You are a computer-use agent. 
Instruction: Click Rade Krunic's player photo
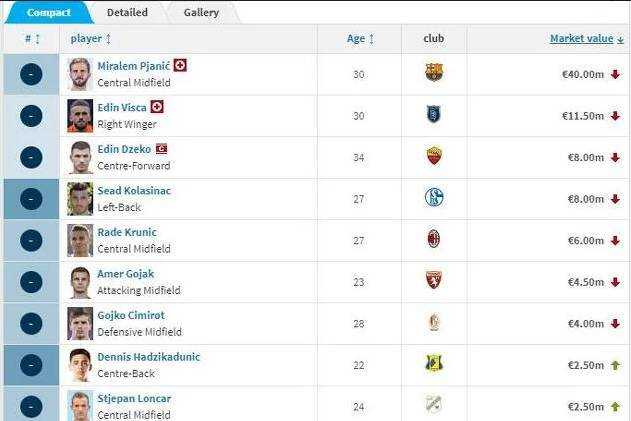click(80, 240)
